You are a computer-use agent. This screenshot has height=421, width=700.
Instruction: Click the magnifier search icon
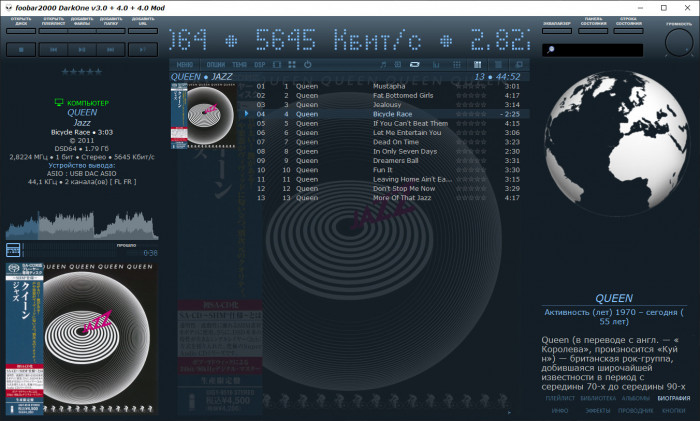(x=550, y=50)
